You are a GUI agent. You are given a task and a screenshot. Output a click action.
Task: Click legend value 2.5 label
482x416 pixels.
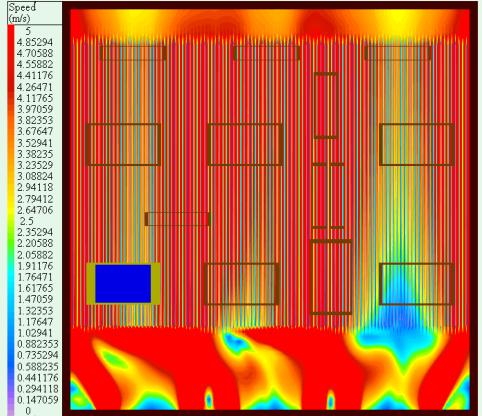coord(27,221)
